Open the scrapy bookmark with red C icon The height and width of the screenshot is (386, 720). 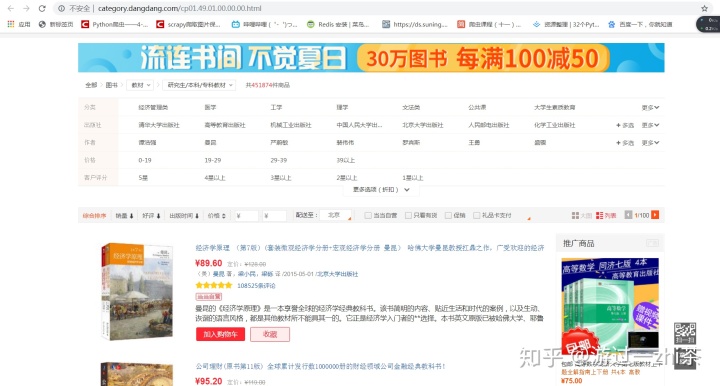pos(188,24)
